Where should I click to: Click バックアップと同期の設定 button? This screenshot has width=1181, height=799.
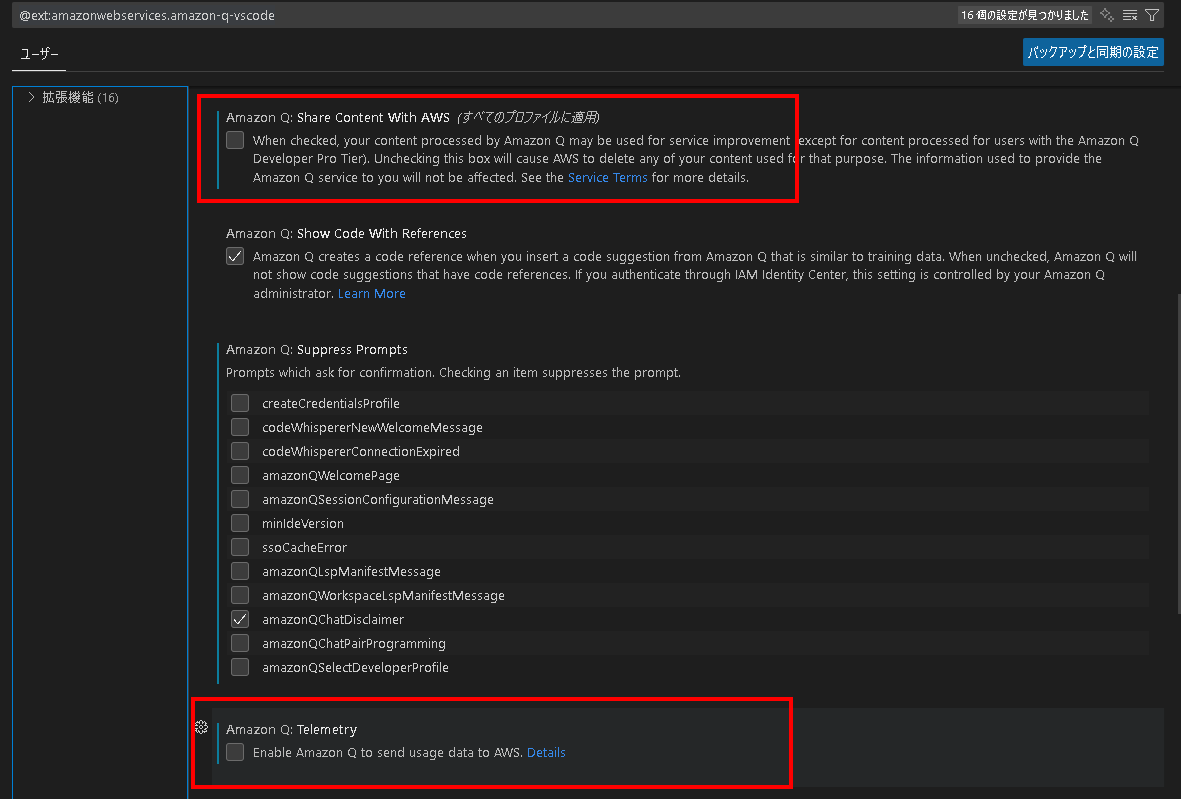(1093, 52)
